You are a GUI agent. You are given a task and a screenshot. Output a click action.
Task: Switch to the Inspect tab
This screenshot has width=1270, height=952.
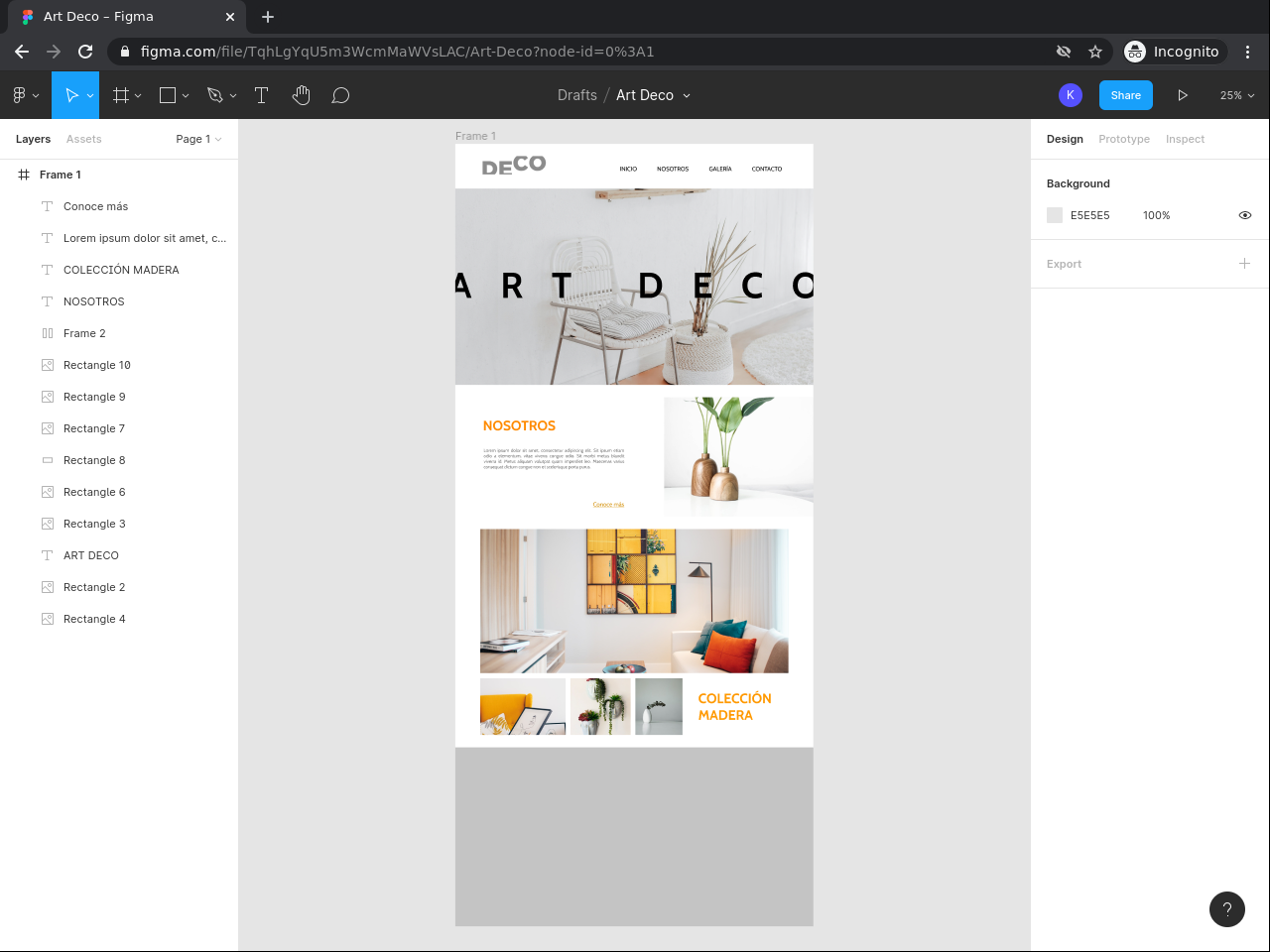1185,139
